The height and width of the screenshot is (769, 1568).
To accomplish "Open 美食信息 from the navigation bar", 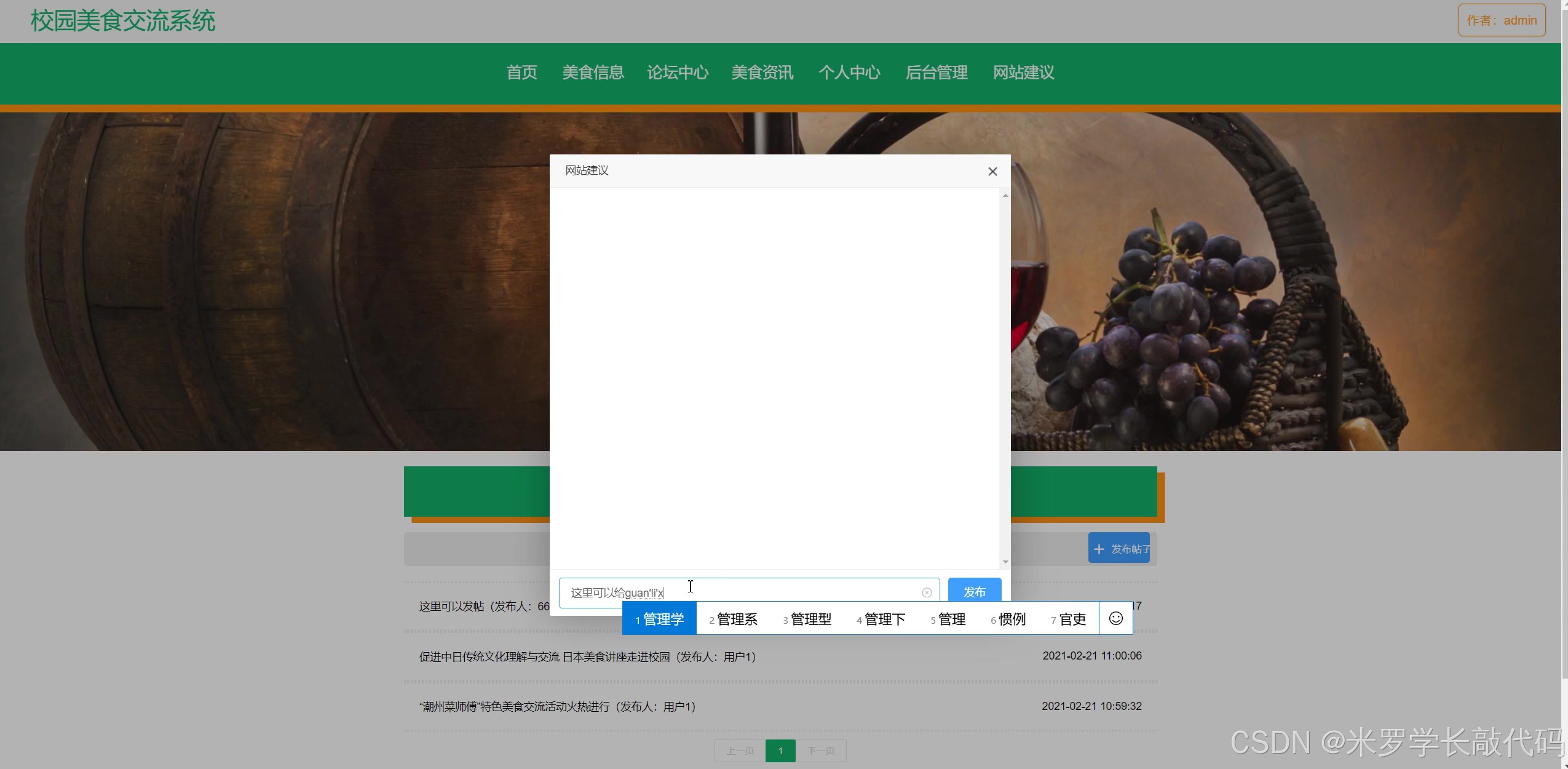I will 592,73.
